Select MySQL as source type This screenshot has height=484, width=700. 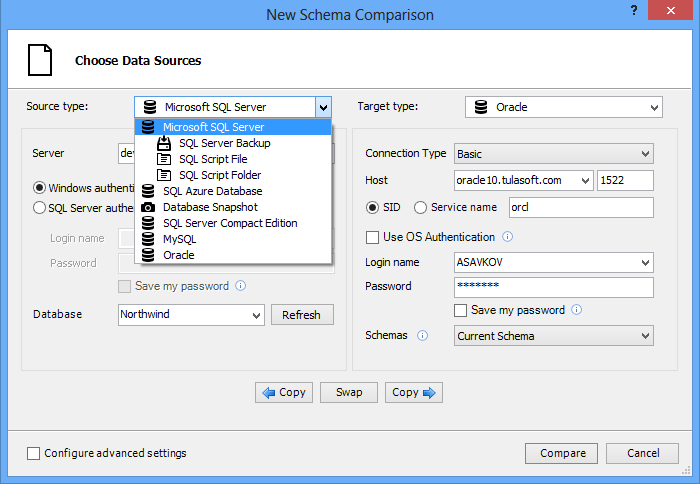pyautogui.click(x=233, y=239)
